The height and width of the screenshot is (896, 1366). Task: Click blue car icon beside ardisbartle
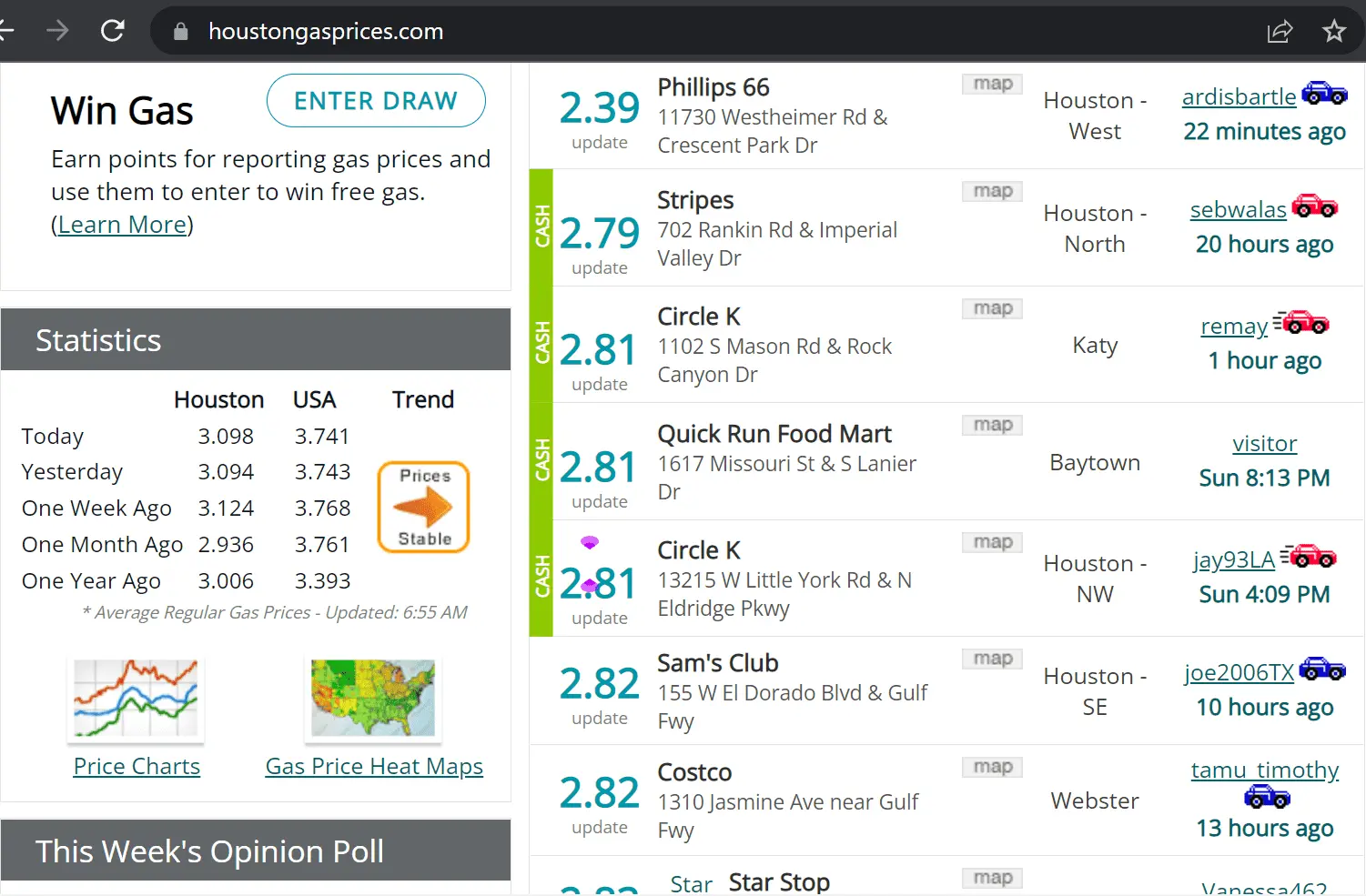(1324, 93)
